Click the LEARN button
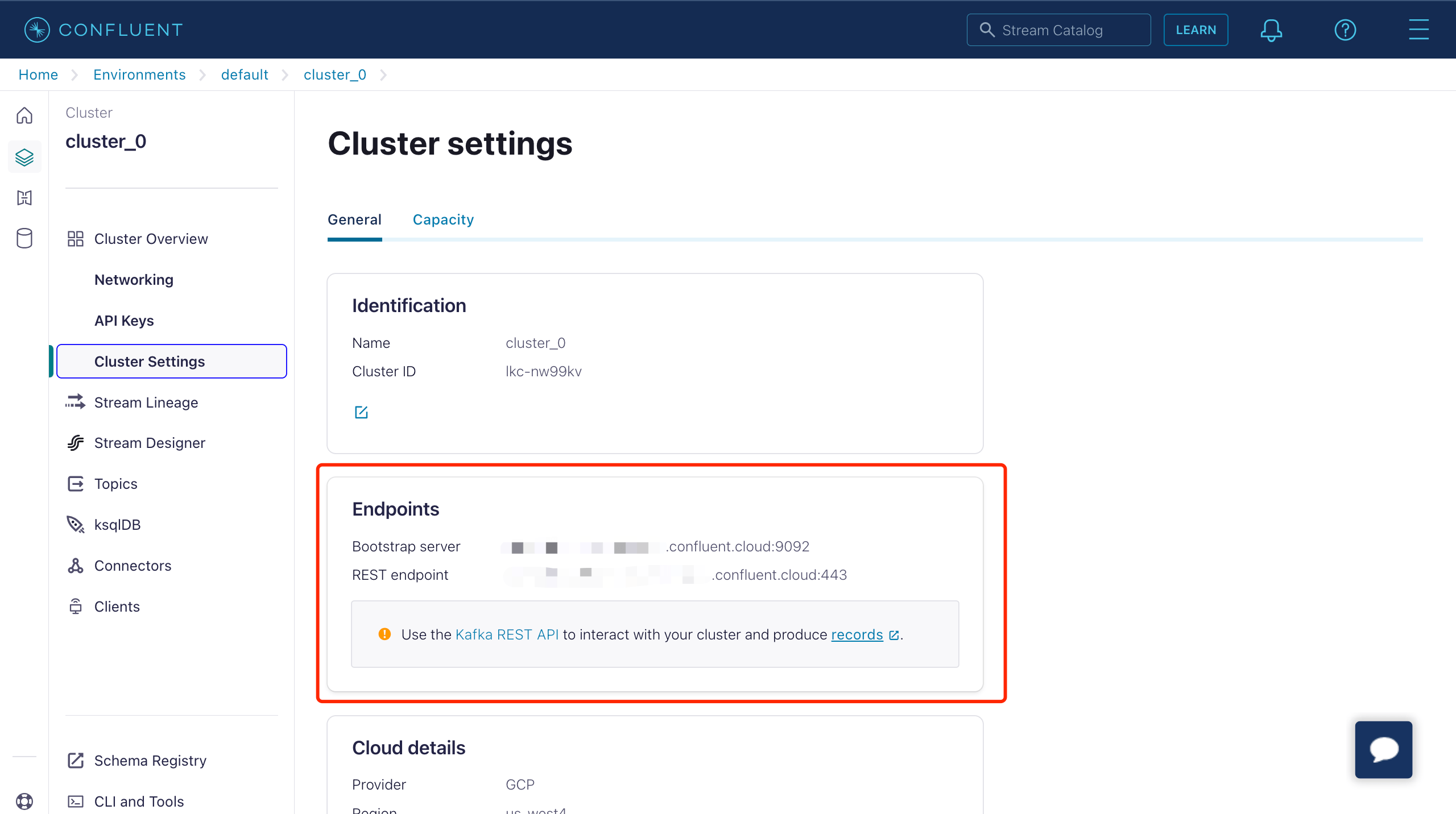The width and height of the screenshot is (1456, 814). pos(1196,30)
